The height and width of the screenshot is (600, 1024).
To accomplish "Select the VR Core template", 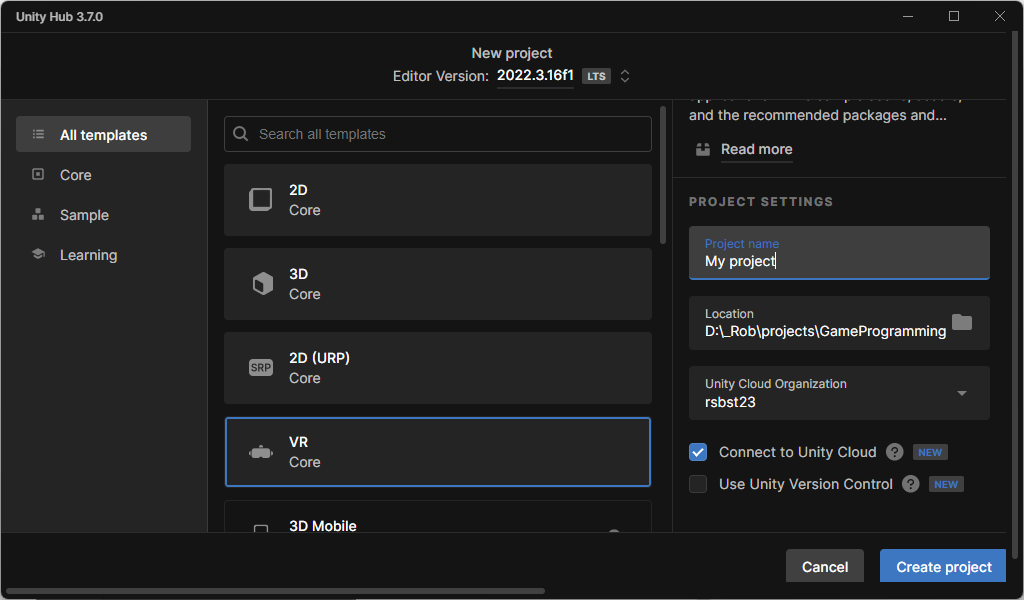I will 438,452.
